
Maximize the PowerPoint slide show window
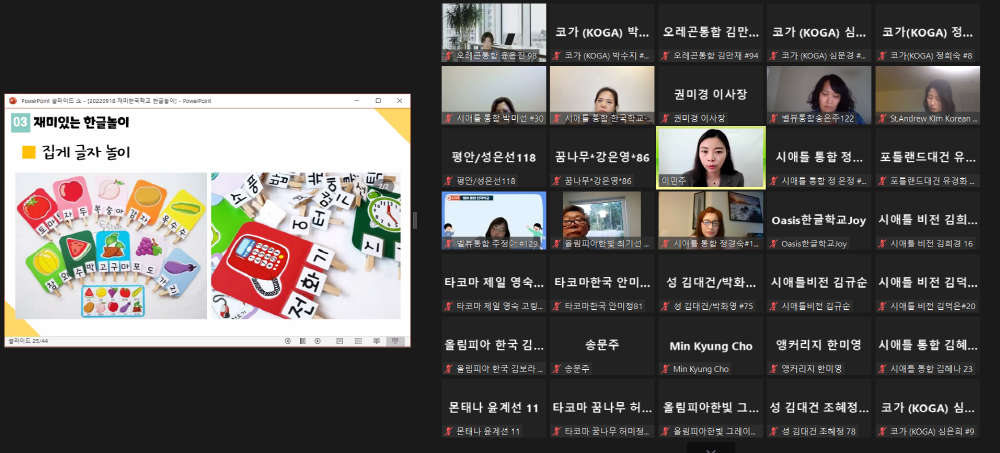[379, 100]
